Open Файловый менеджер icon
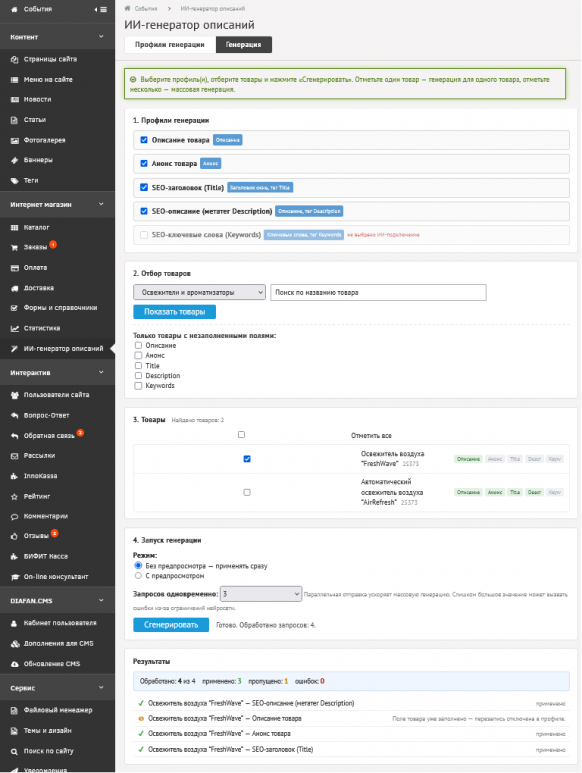 (x=14, y=710)
